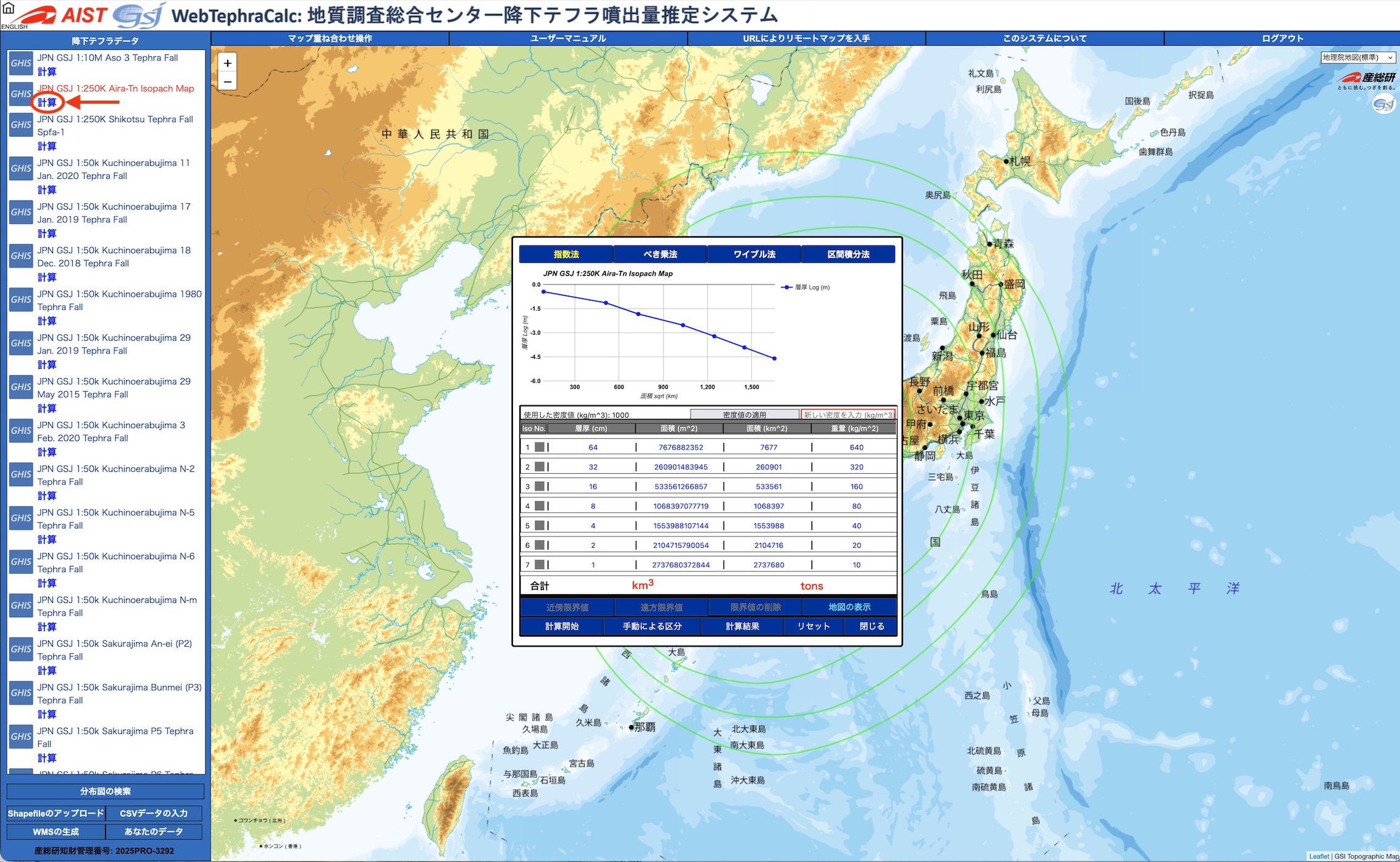Click 計算 under Aira-Tn Isopach Map
The image size is (1400, 862).
click(x=47, y=102)
